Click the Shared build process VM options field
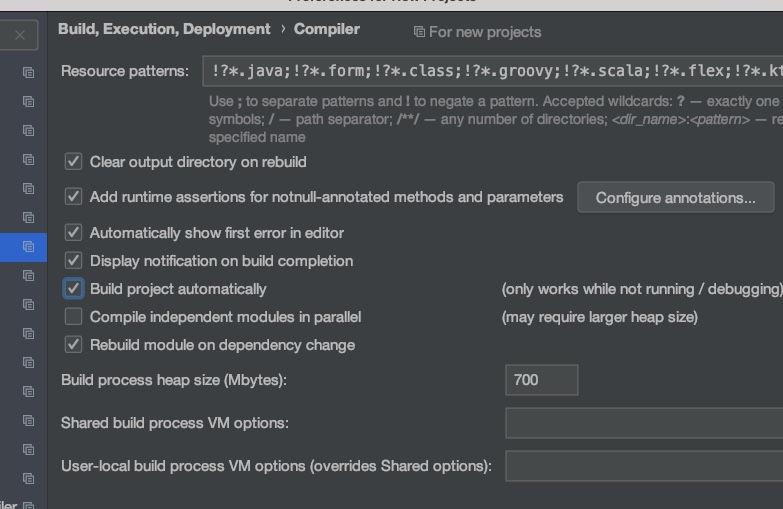This screenshot has width=783, height=509. point(643,423)
